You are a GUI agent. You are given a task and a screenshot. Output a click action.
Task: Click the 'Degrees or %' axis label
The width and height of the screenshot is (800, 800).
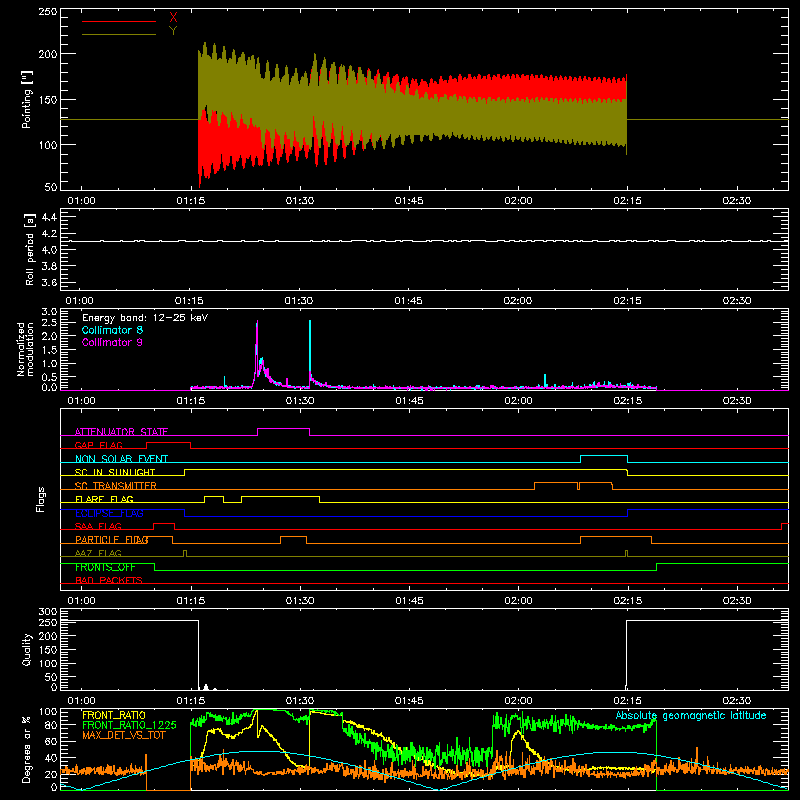coord(27,749)
